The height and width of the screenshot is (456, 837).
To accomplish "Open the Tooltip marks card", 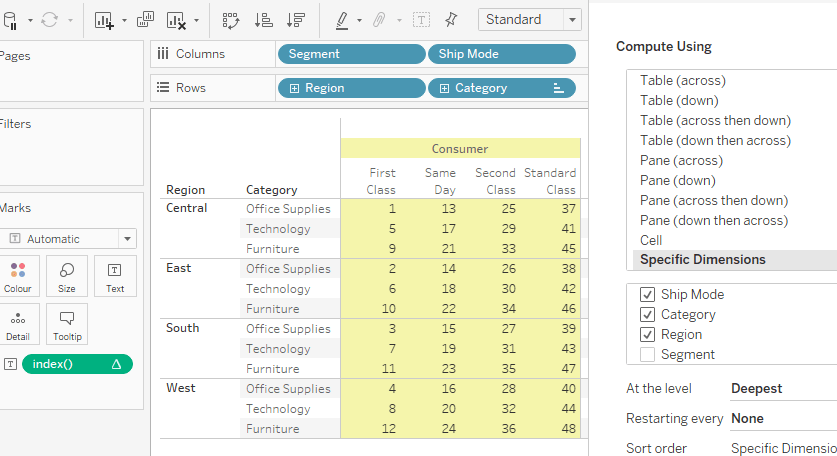I will (x=67, y=324).
